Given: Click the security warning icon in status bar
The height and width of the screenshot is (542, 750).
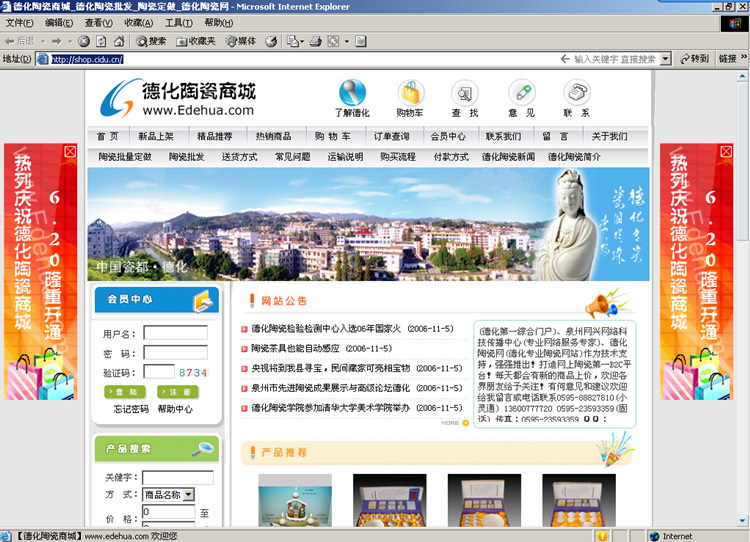Looking at the screenshot, I should click(x=602, y=536).
